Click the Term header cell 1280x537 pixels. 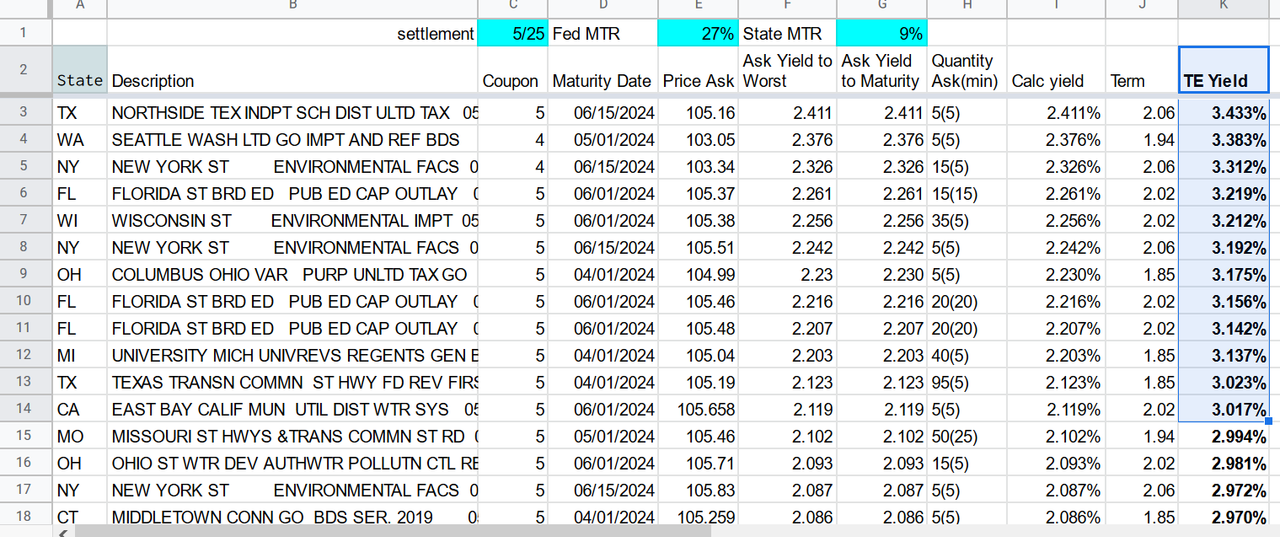[x=1142, y=70]
